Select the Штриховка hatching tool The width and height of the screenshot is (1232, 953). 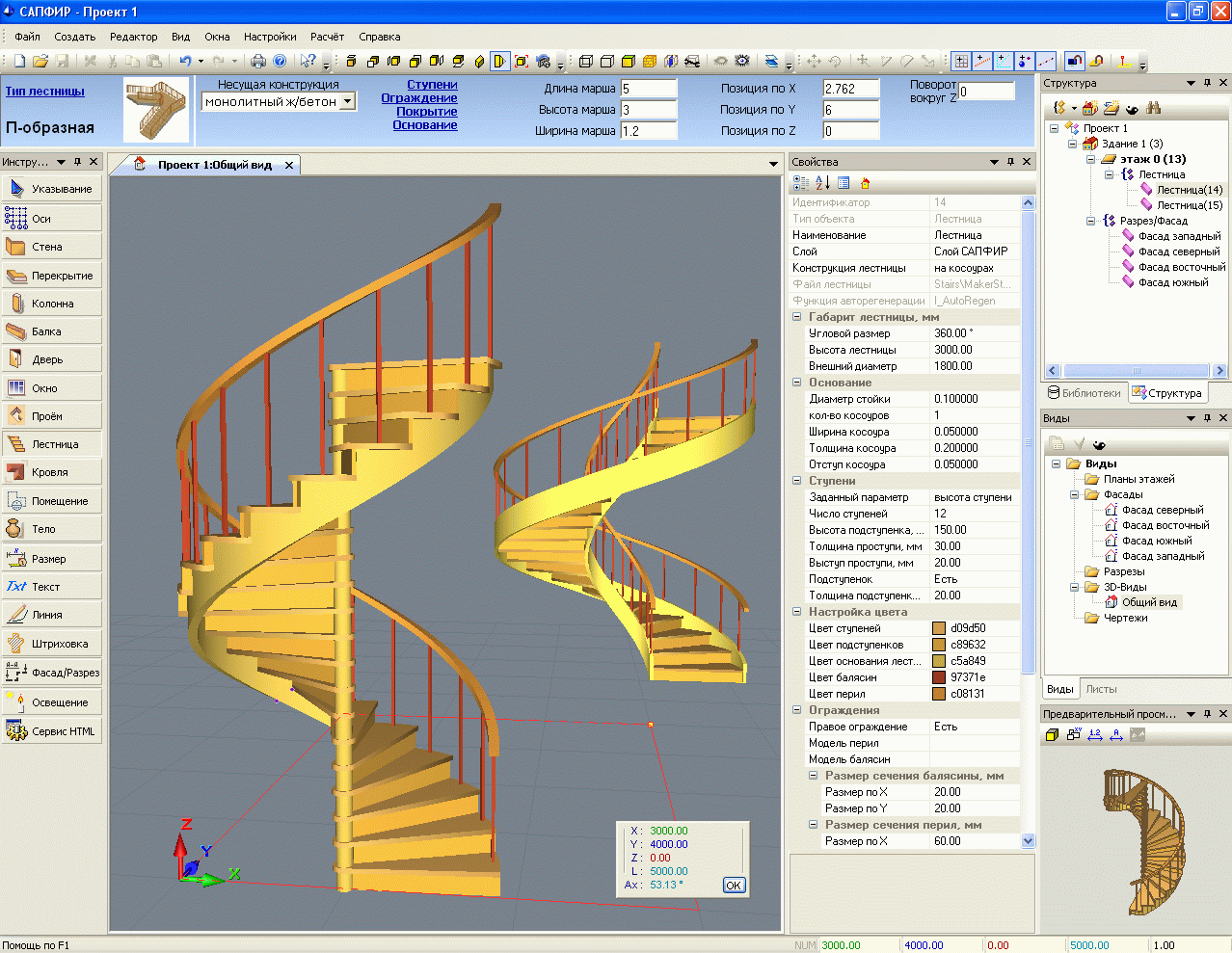[x=52, y=644]
